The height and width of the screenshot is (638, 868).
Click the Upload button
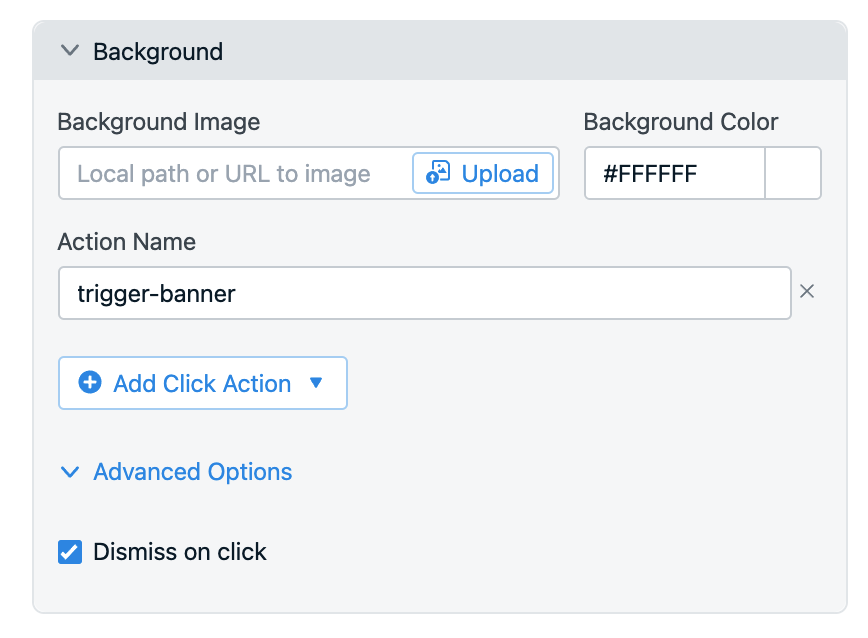[x=483, y=173]
